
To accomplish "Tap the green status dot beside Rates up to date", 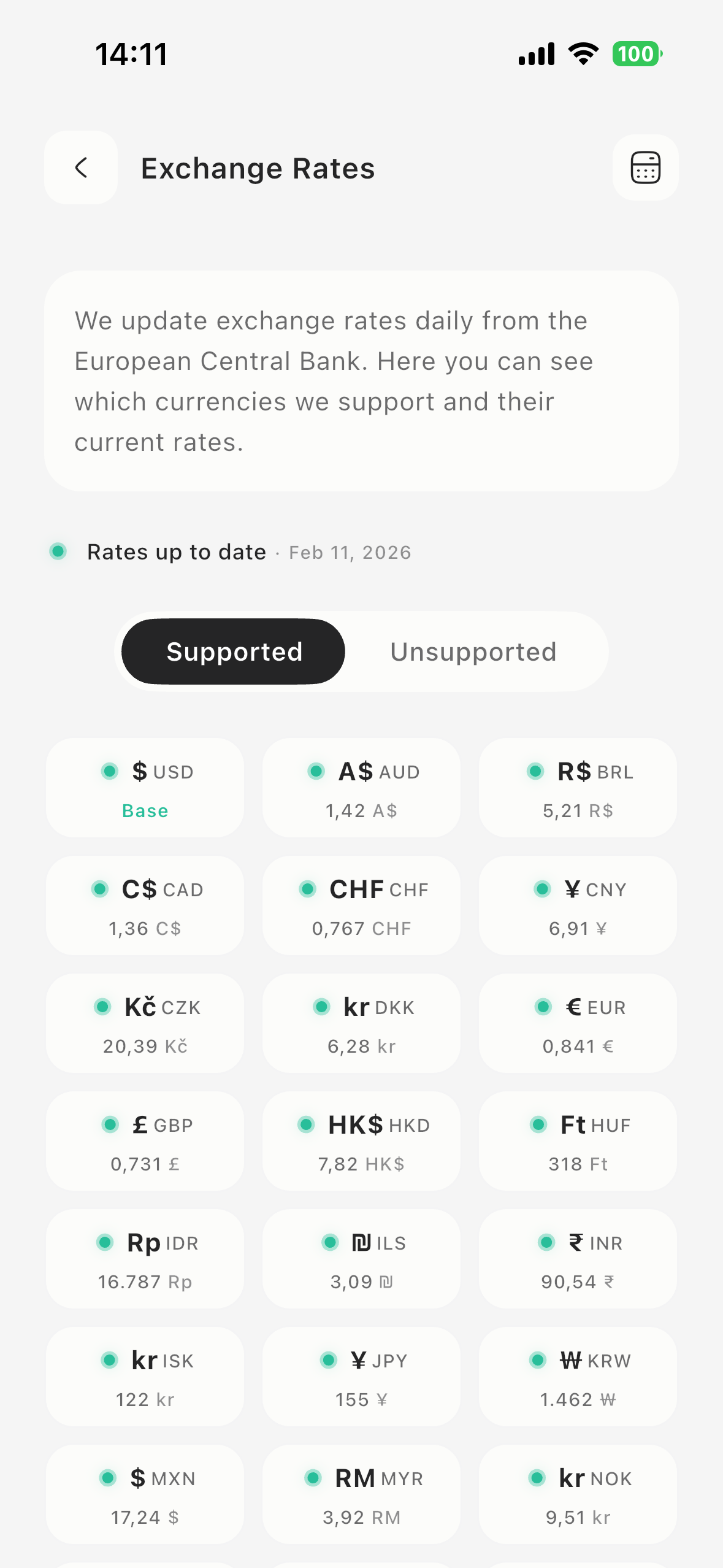I will coord(58,551).
